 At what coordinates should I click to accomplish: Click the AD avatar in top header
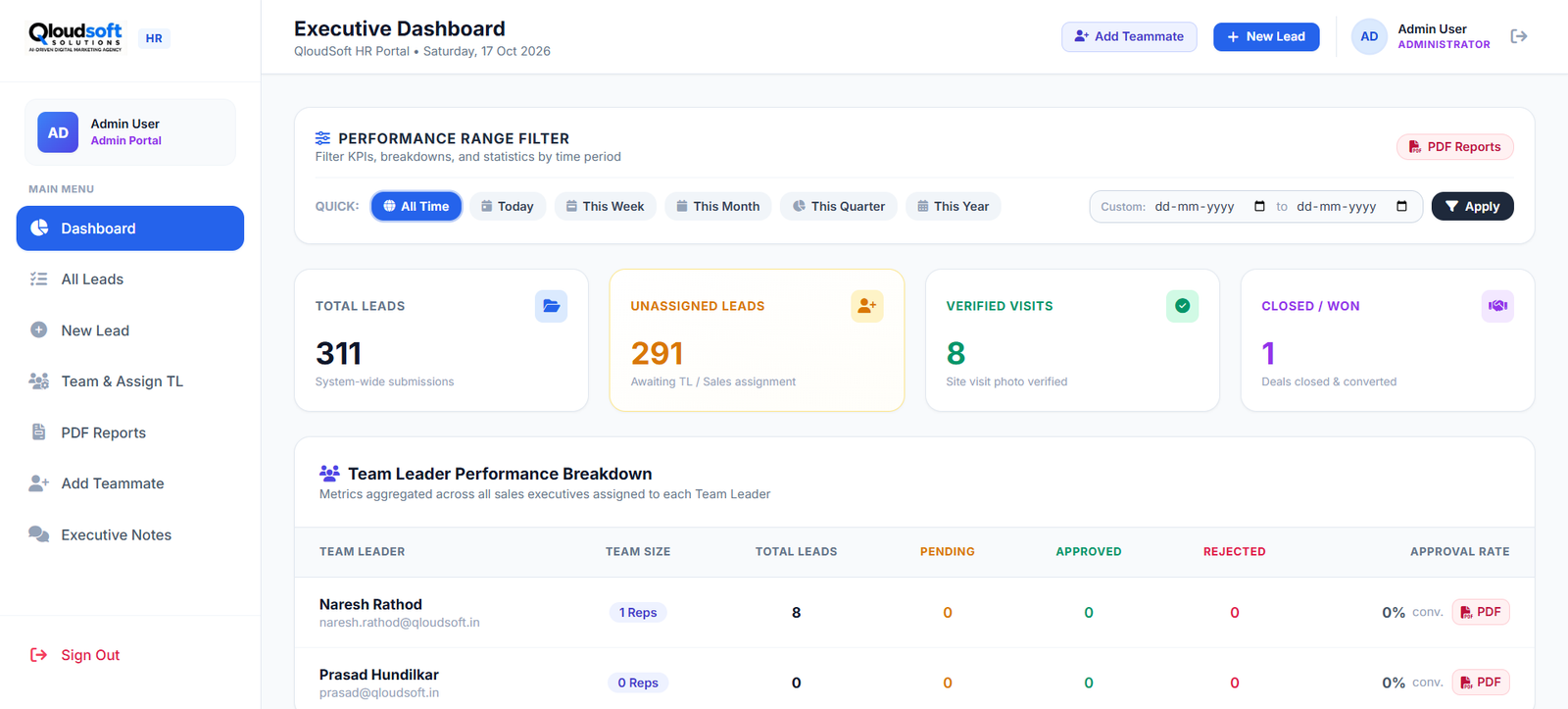click(x=1369, y=36)
